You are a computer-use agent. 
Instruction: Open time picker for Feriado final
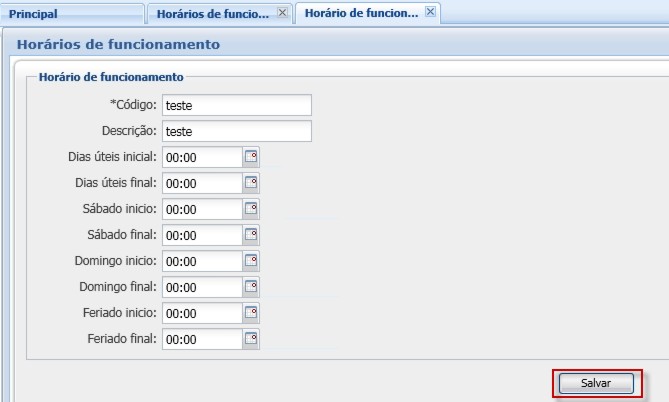[x=251, y=339]
